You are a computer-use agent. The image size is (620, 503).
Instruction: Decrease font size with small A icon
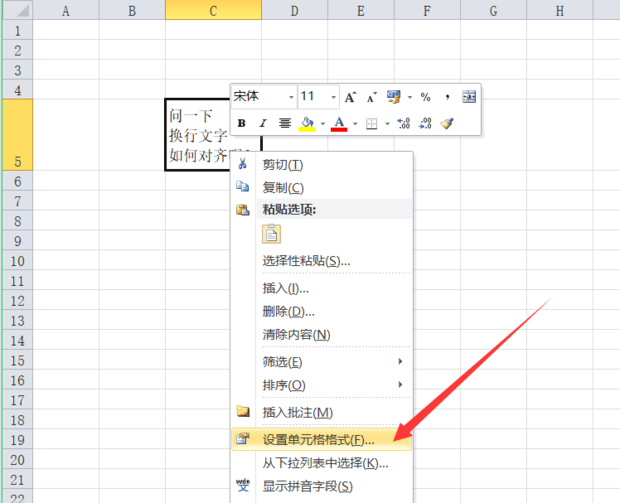point(372,97)
